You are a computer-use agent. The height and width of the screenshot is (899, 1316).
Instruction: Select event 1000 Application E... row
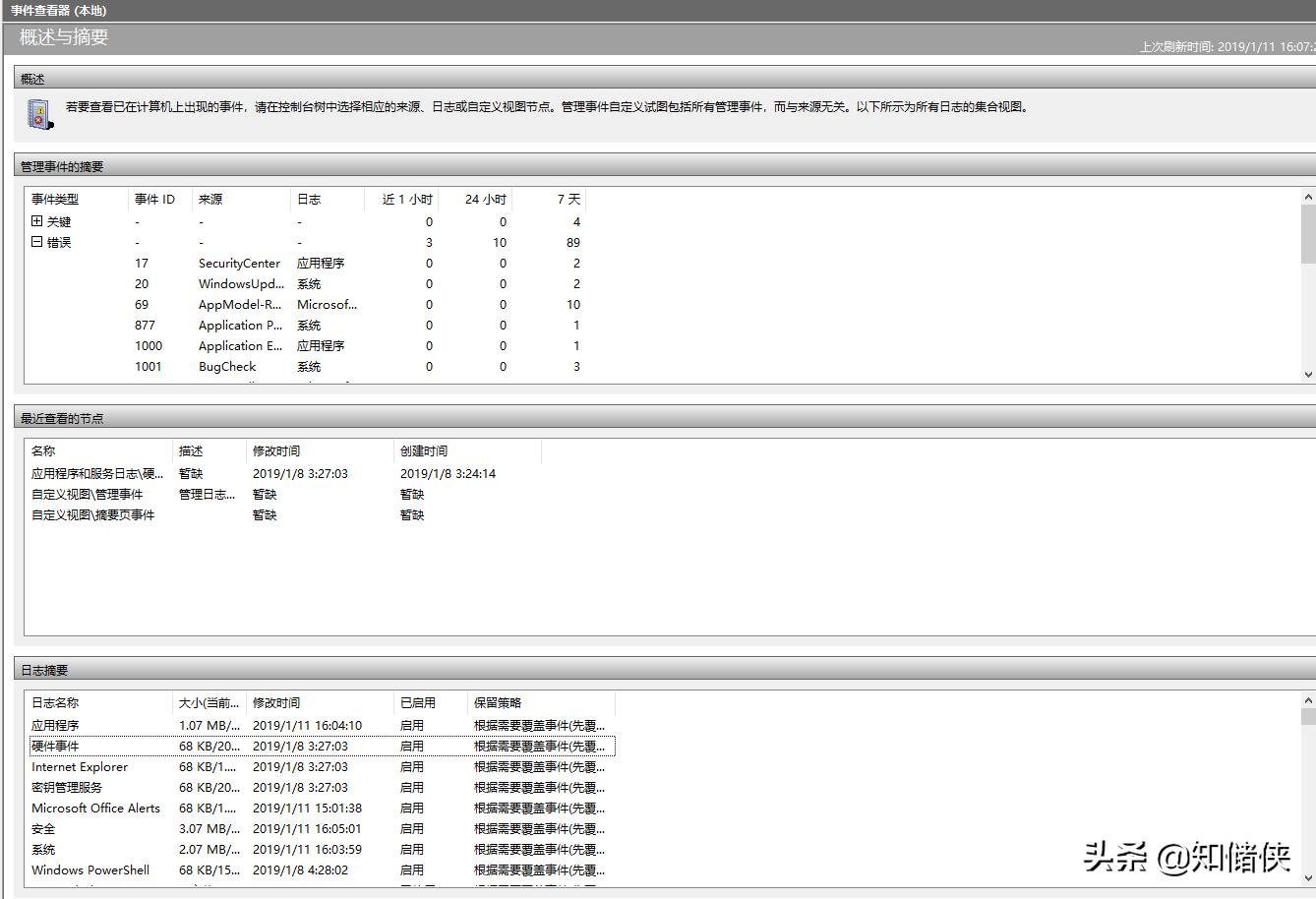pos(307,345)
